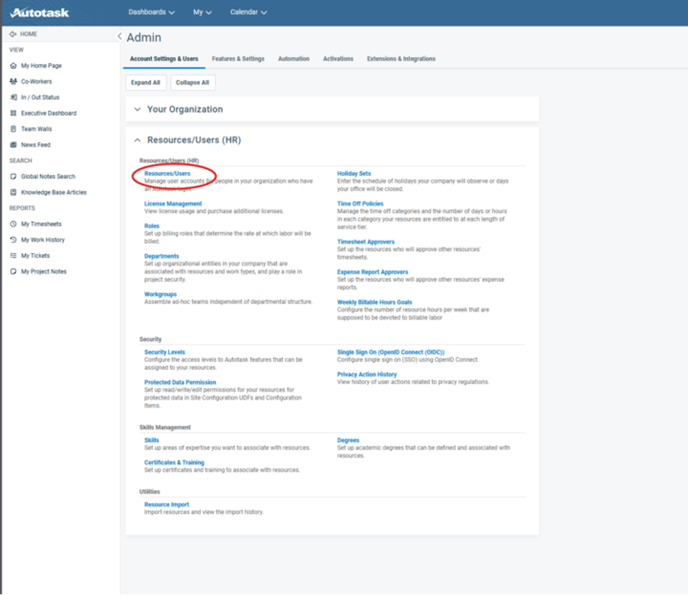Viewport: 688px width, 595px height.
Task: Click the News Feed icon
Action: (13, 145)
